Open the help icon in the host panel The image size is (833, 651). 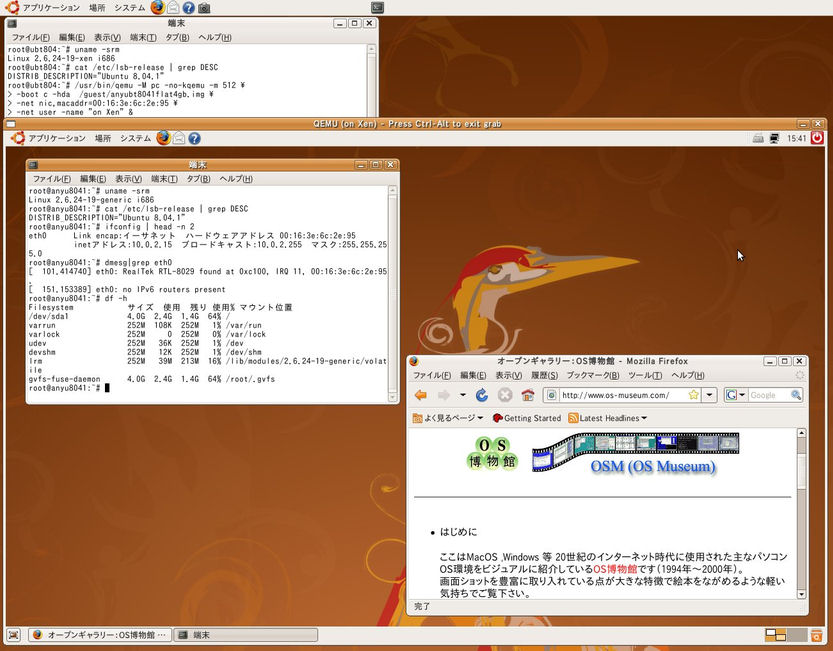(x=189, y=7)
